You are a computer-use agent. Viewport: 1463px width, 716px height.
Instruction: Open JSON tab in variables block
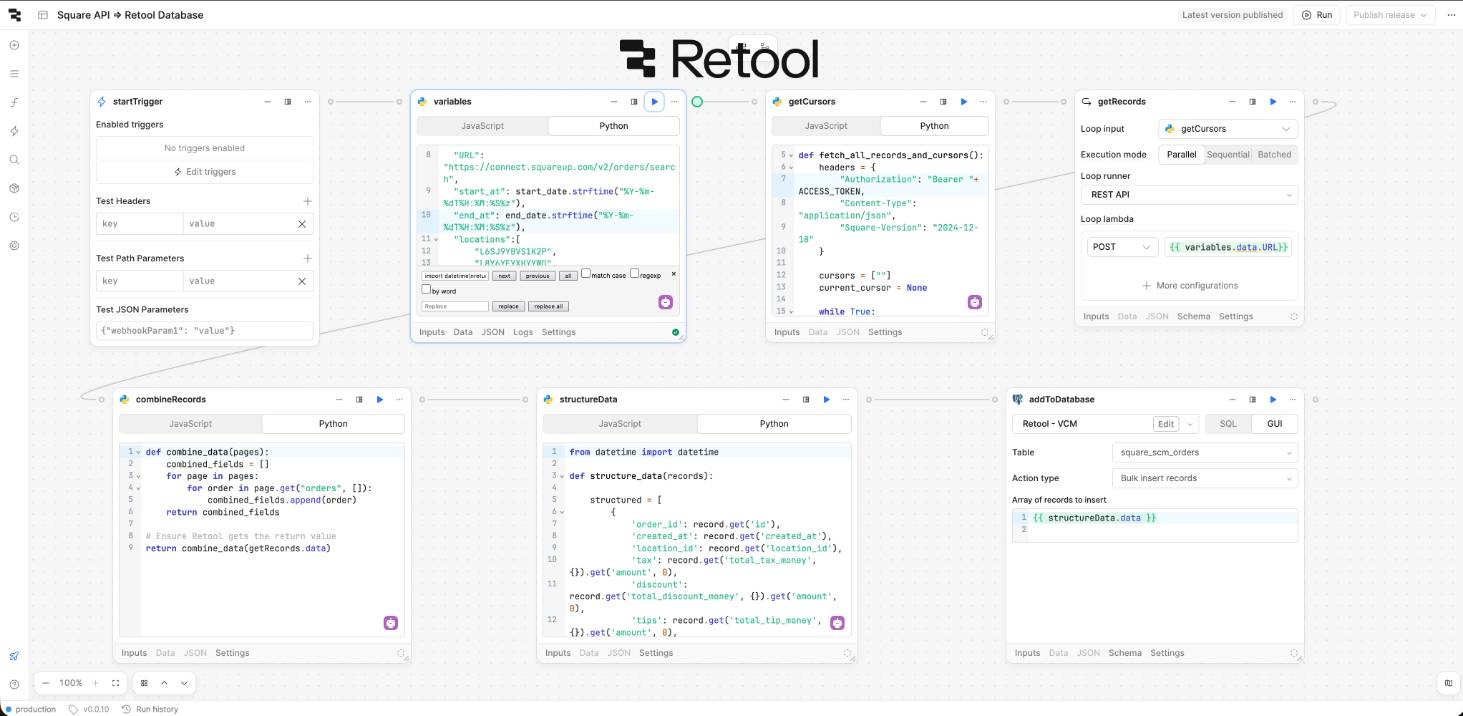pyautogui.click(x=493, y=332)
